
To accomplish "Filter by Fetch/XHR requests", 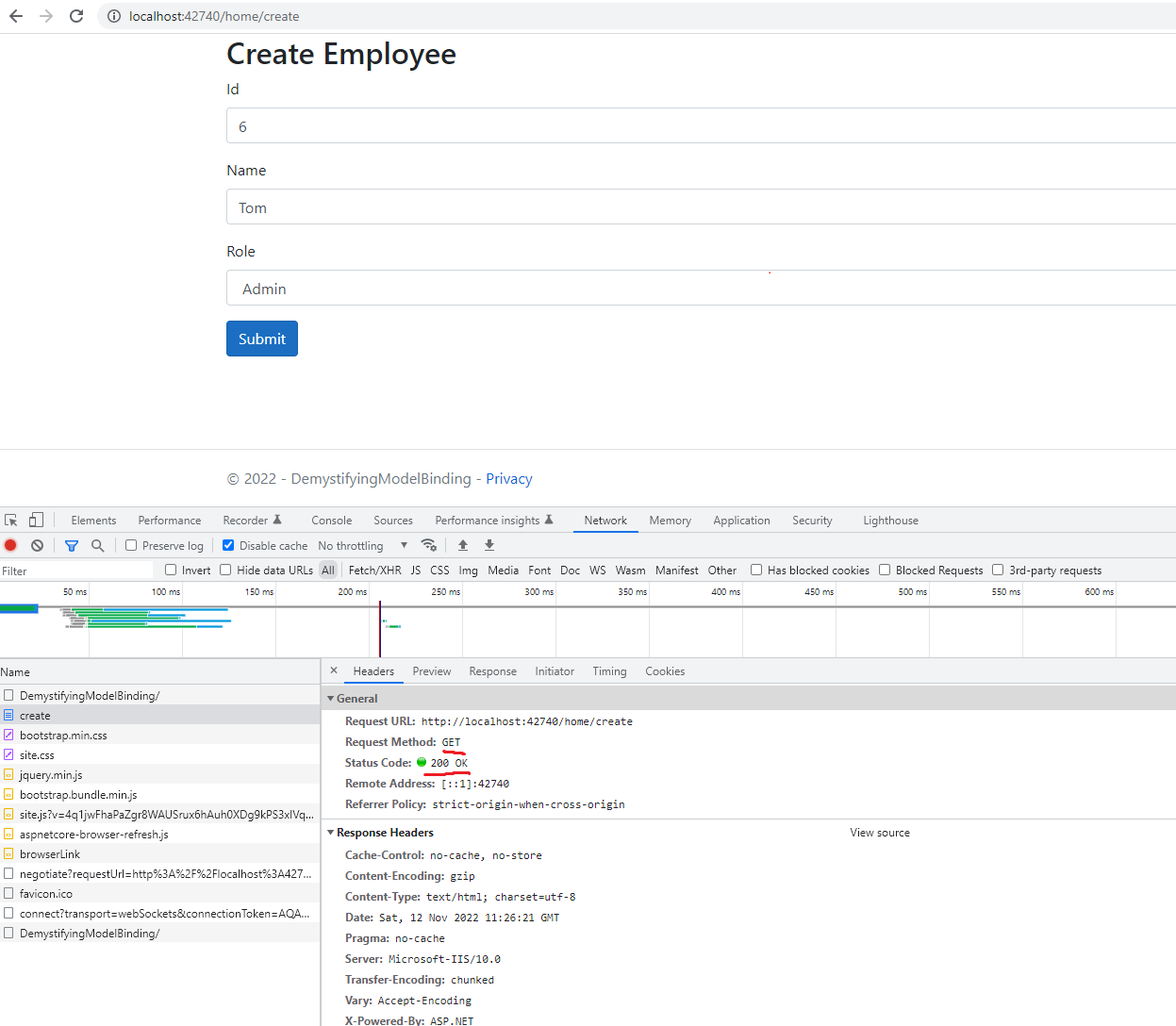I will pos(374,570).
